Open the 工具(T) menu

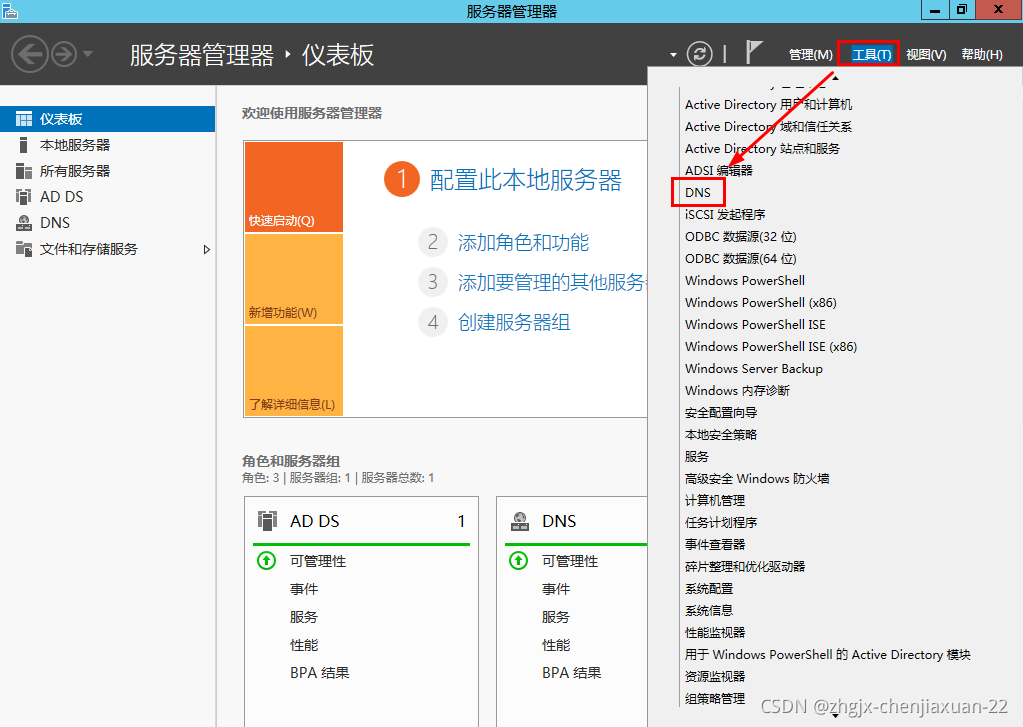click(871, 55)
